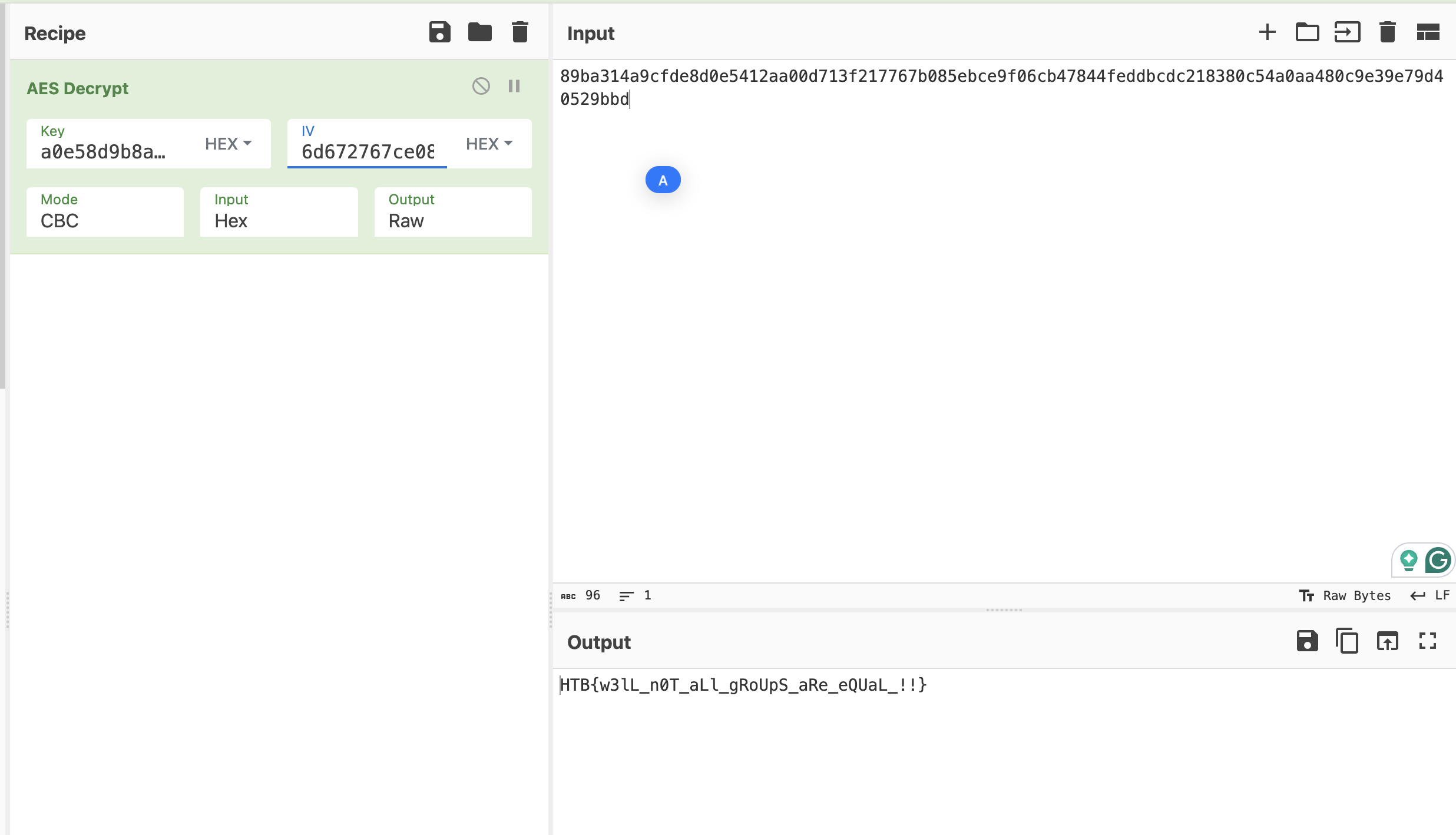1456x835 pixels.
Task: Reset the pane layout
Action: pyautogui.click(x=1428, y=32)
